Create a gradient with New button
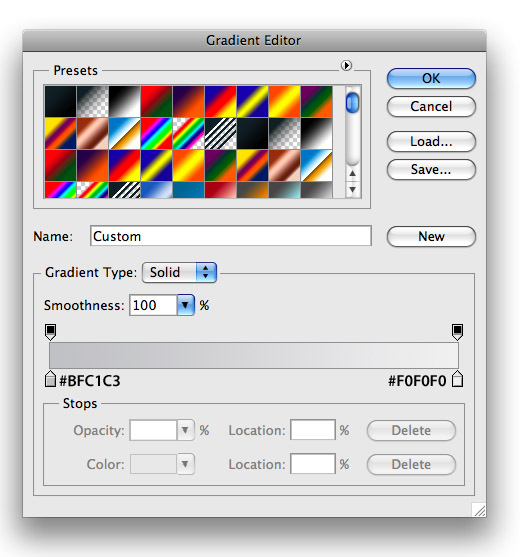This screenshot has height=557, width=520. [431, 237]
